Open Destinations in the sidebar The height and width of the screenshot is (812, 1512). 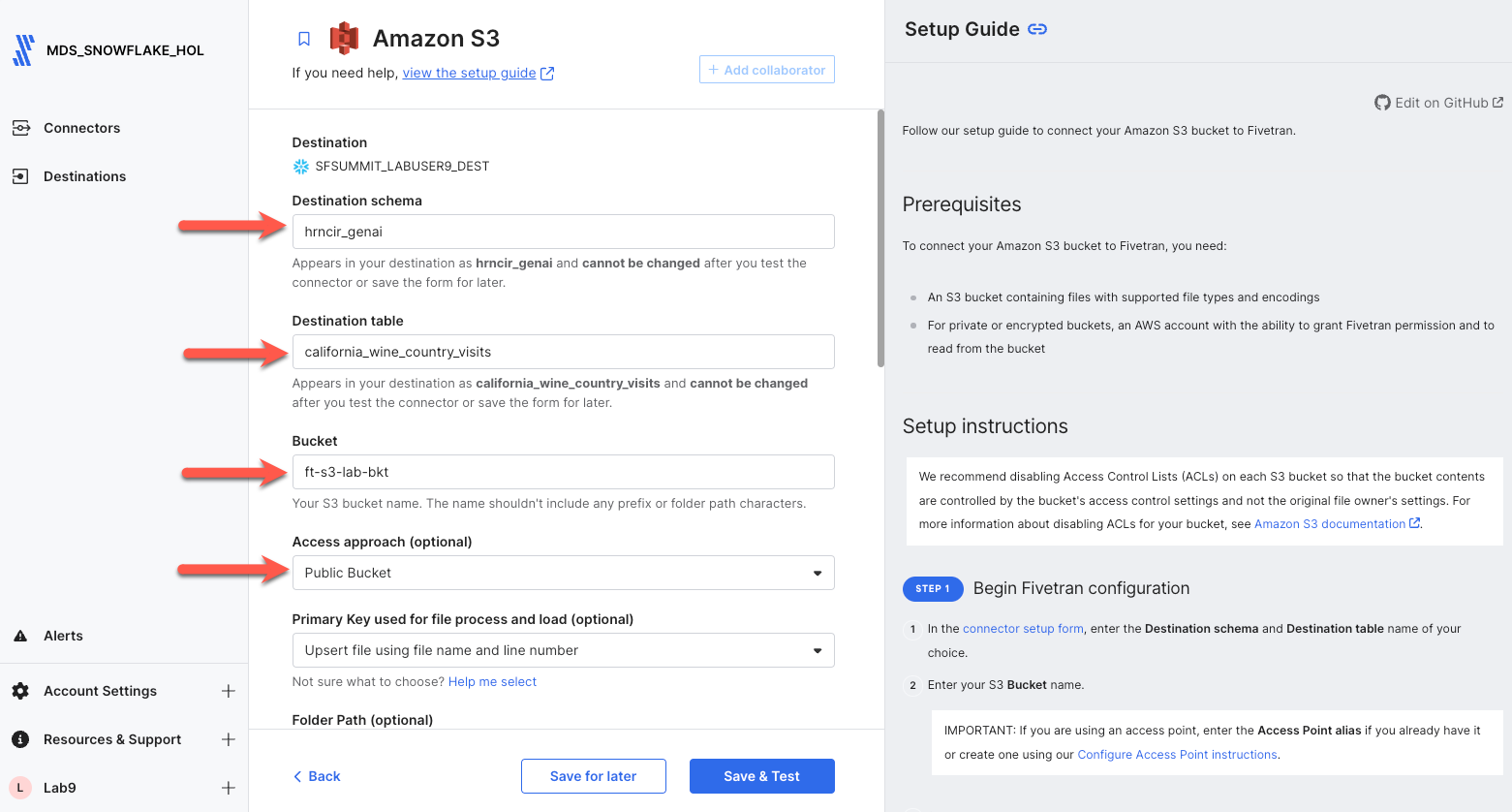84,176
